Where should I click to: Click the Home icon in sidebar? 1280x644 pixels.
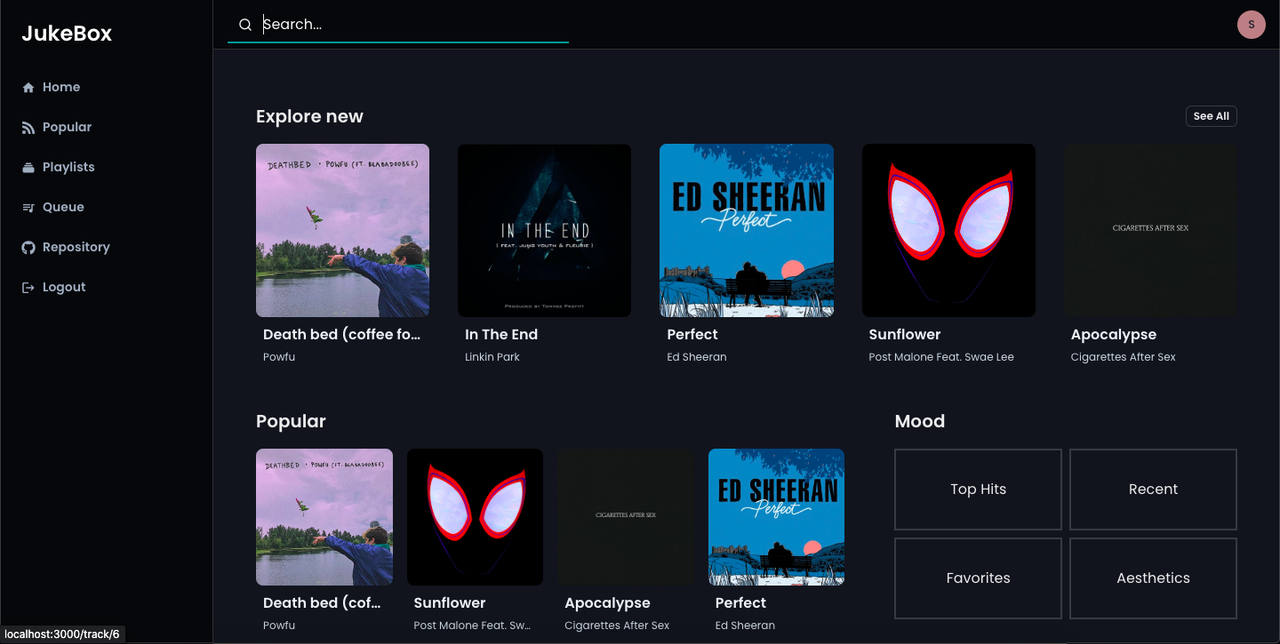coord(28,88)
